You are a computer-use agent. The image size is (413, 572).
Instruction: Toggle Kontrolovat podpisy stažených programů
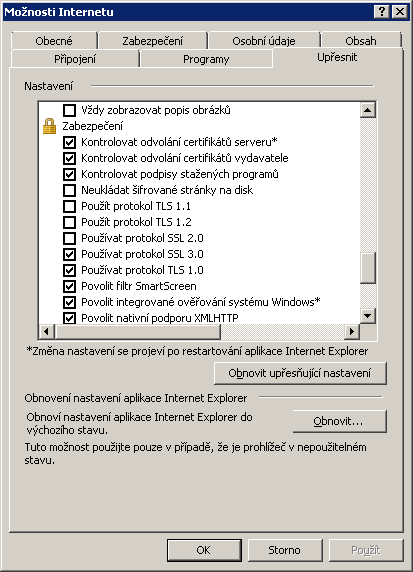pos(69,174)
